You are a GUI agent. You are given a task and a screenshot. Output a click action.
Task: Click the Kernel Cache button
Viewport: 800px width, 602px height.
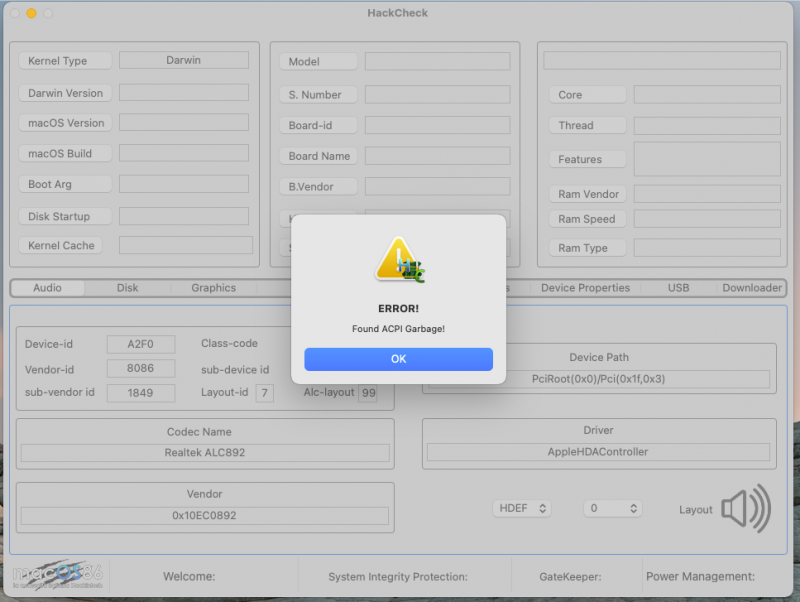point(61,245)
